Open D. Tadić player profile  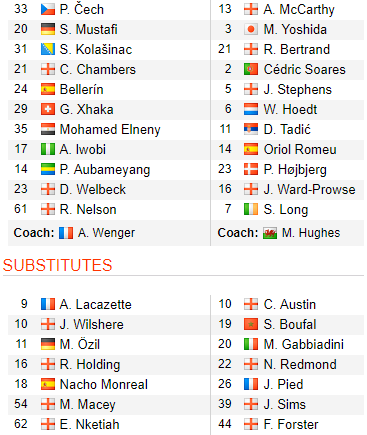(287, 129)
